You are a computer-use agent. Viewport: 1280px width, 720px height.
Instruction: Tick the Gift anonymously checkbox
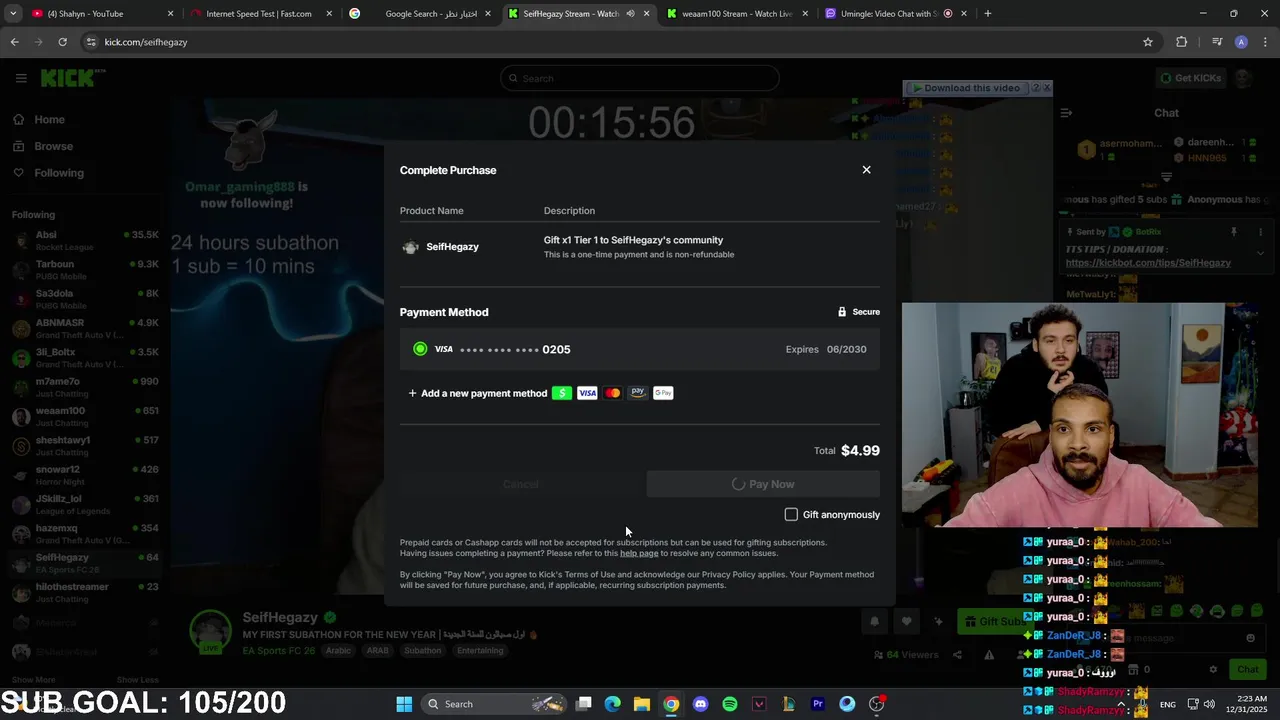tap(791, 514)
